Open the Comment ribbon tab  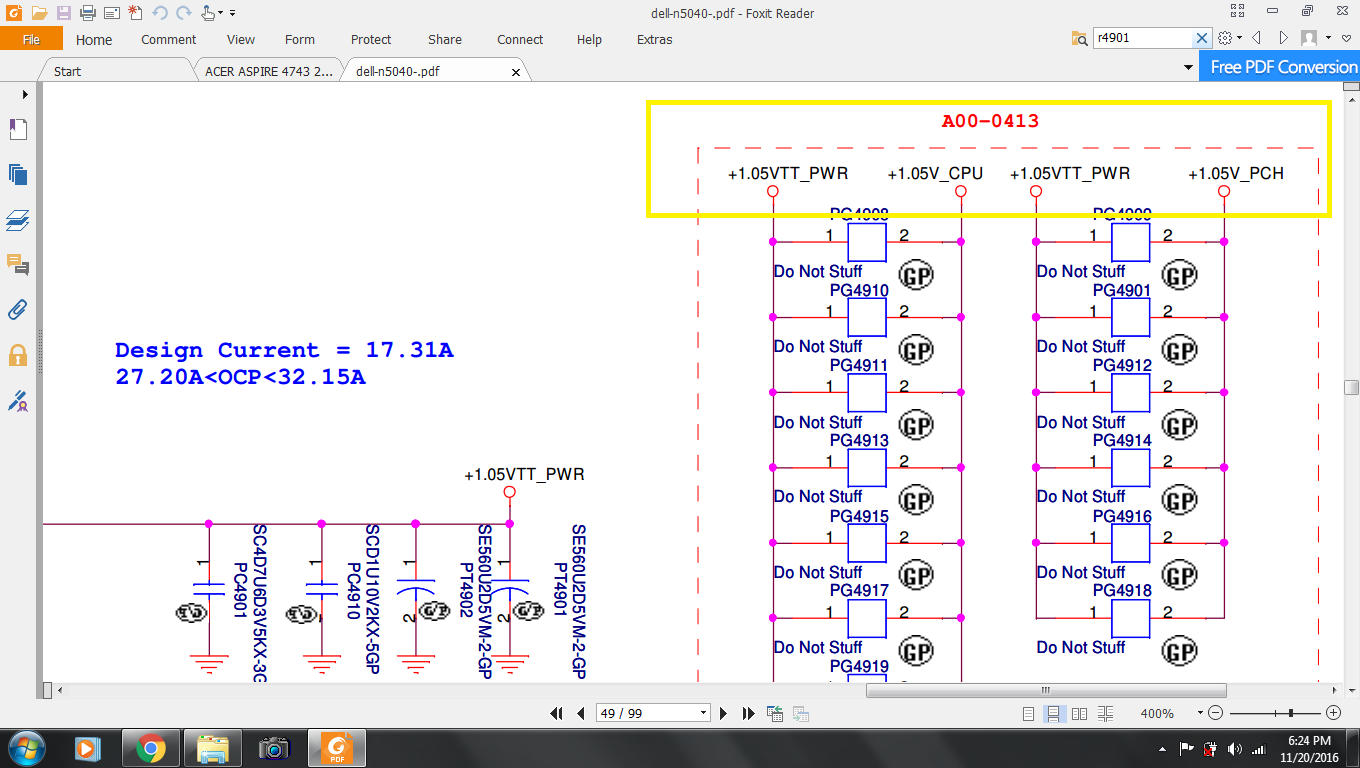click(168, 40)
